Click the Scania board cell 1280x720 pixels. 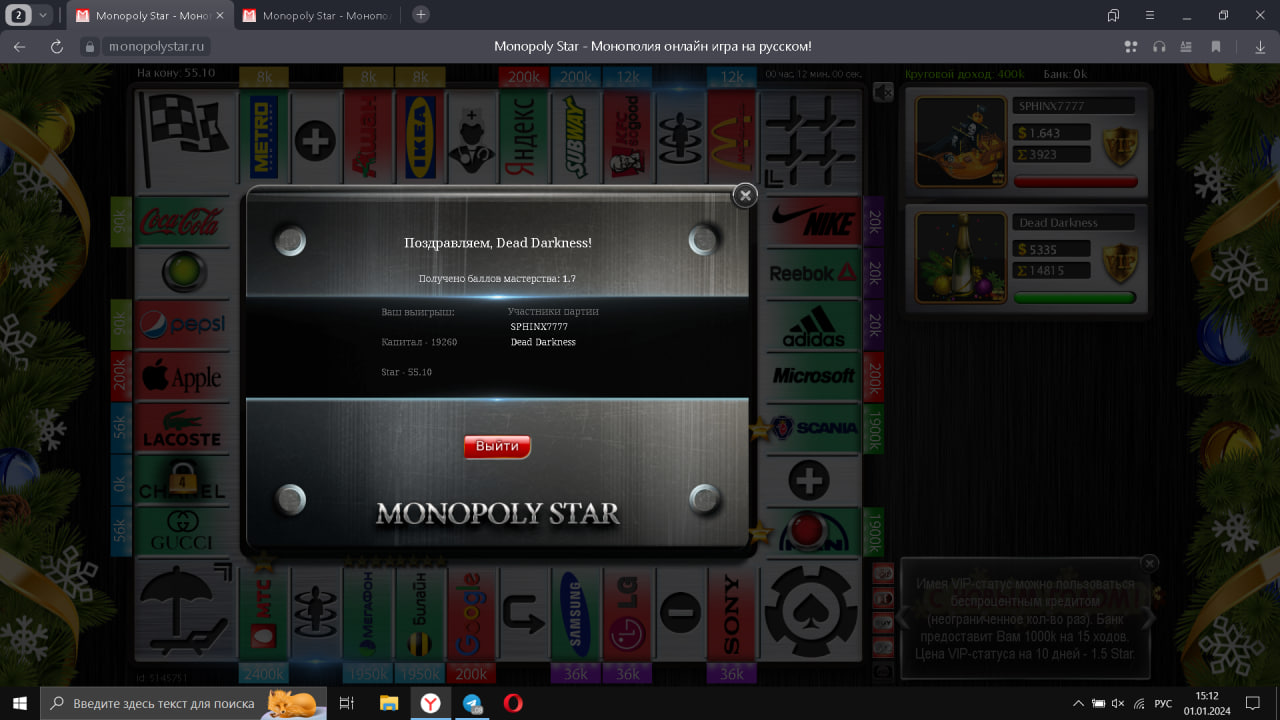[812, 429]
